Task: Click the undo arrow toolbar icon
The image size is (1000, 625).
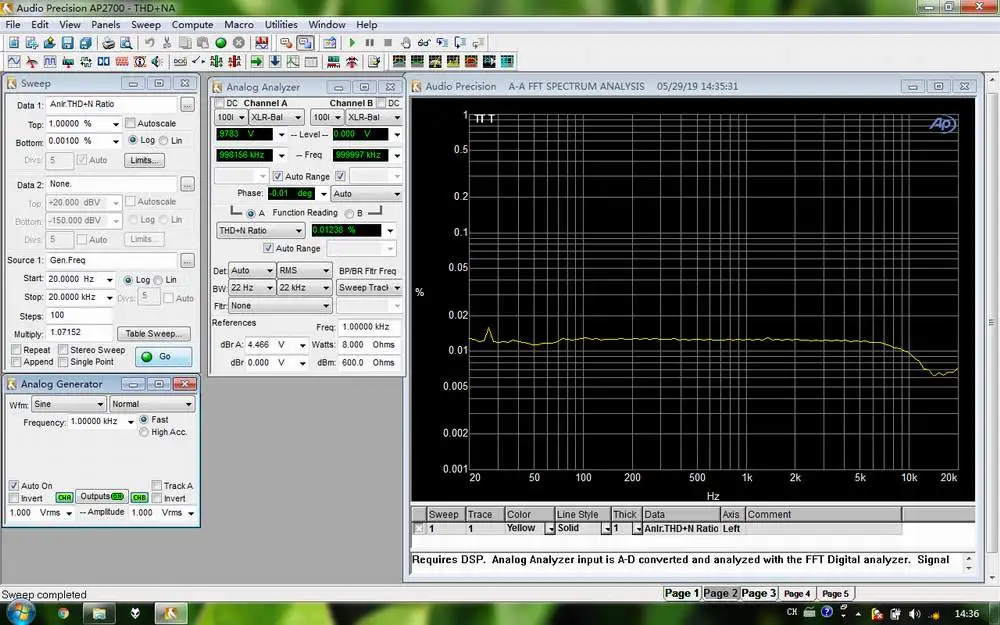Action: click(x=149, y=43)
